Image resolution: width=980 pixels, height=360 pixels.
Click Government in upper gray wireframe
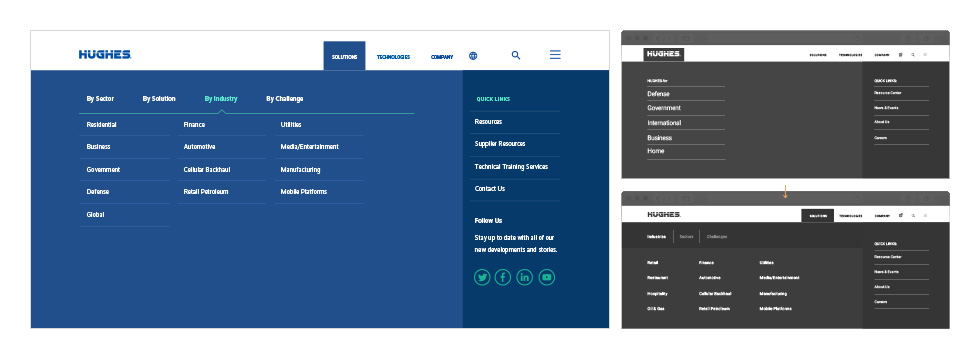[x=664, y=108]
